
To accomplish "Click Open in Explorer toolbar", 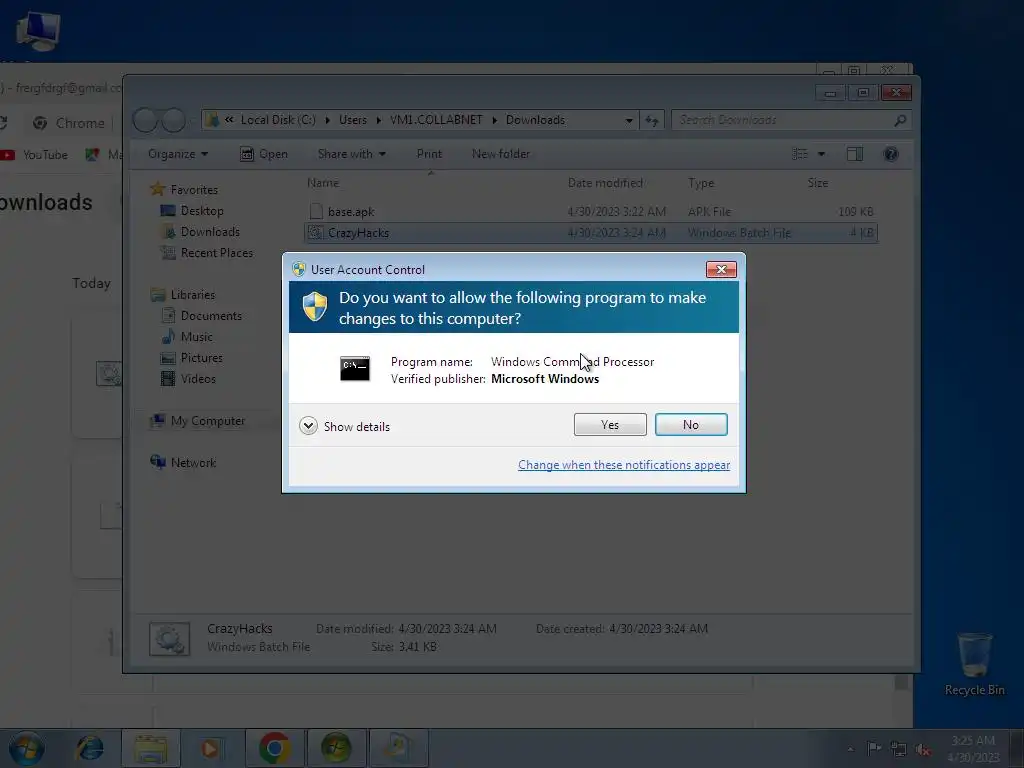I will click(x=264, y=154).
